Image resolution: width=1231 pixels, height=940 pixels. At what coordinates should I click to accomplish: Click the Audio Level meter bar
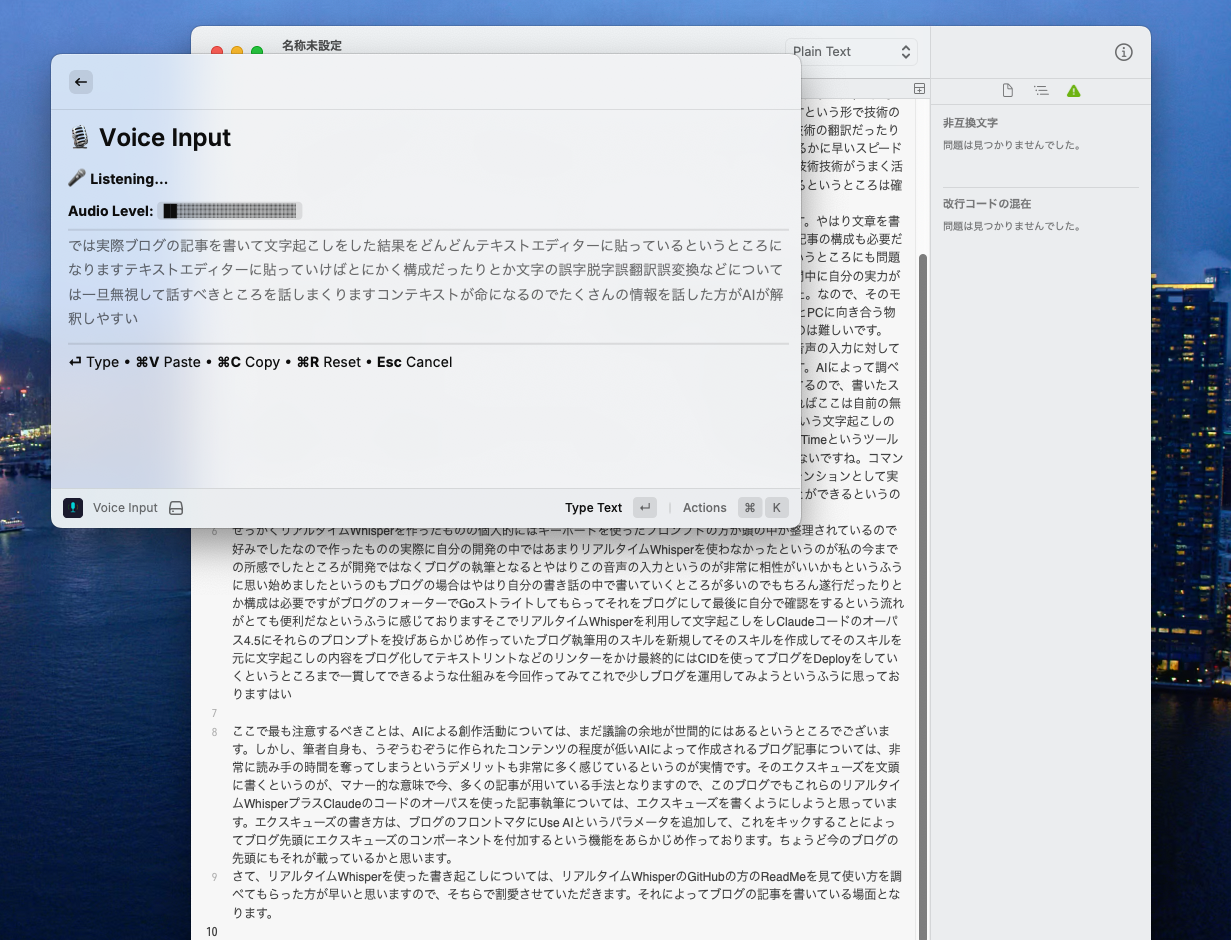point(231,211)
